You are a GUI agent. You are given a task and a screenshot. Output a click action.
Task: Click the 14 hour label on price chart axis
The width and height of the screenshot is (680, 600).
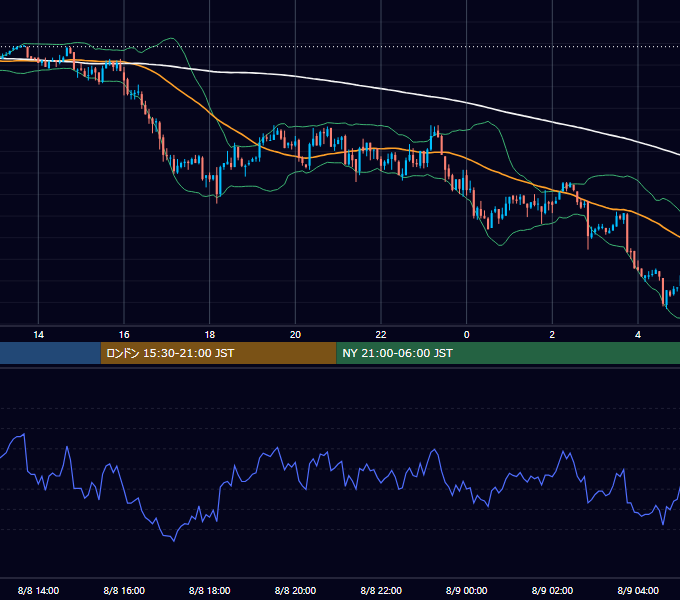[x=38, y=335]
